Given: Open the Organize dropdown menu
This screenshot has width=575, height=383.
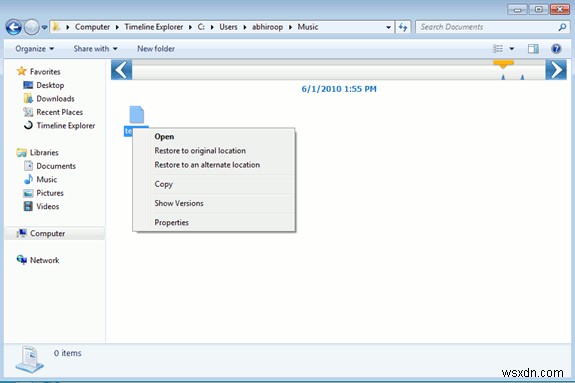Looking at the screenshot, I should coord(34,49).
